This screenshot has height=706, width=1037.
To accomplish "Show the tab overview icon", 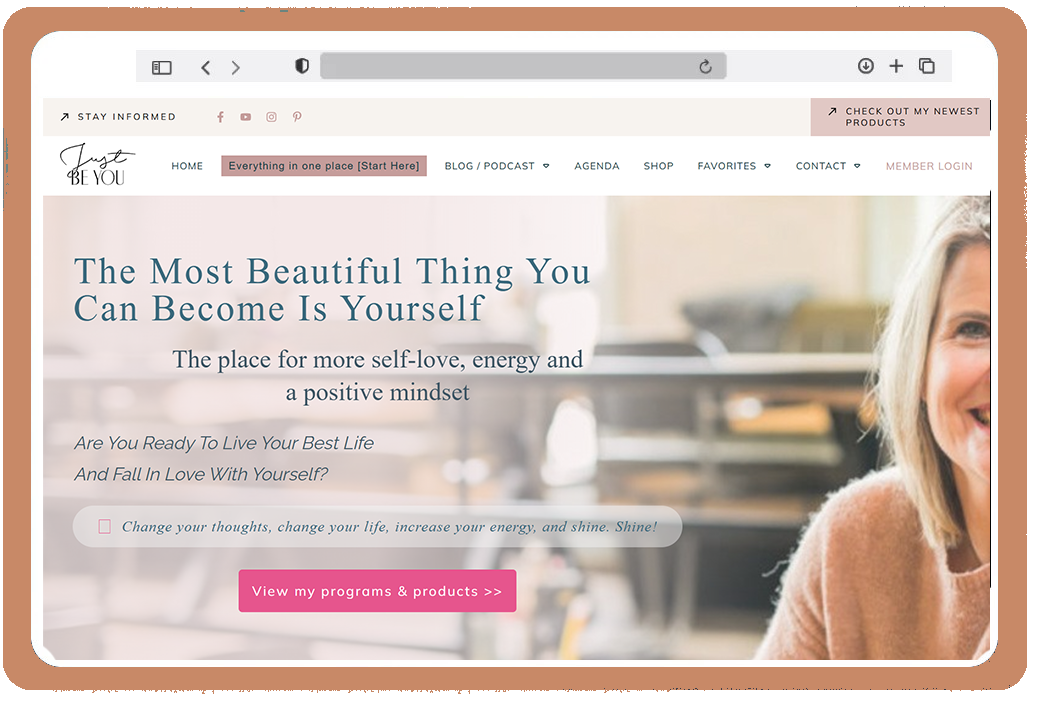I will (x=927, y=66).
